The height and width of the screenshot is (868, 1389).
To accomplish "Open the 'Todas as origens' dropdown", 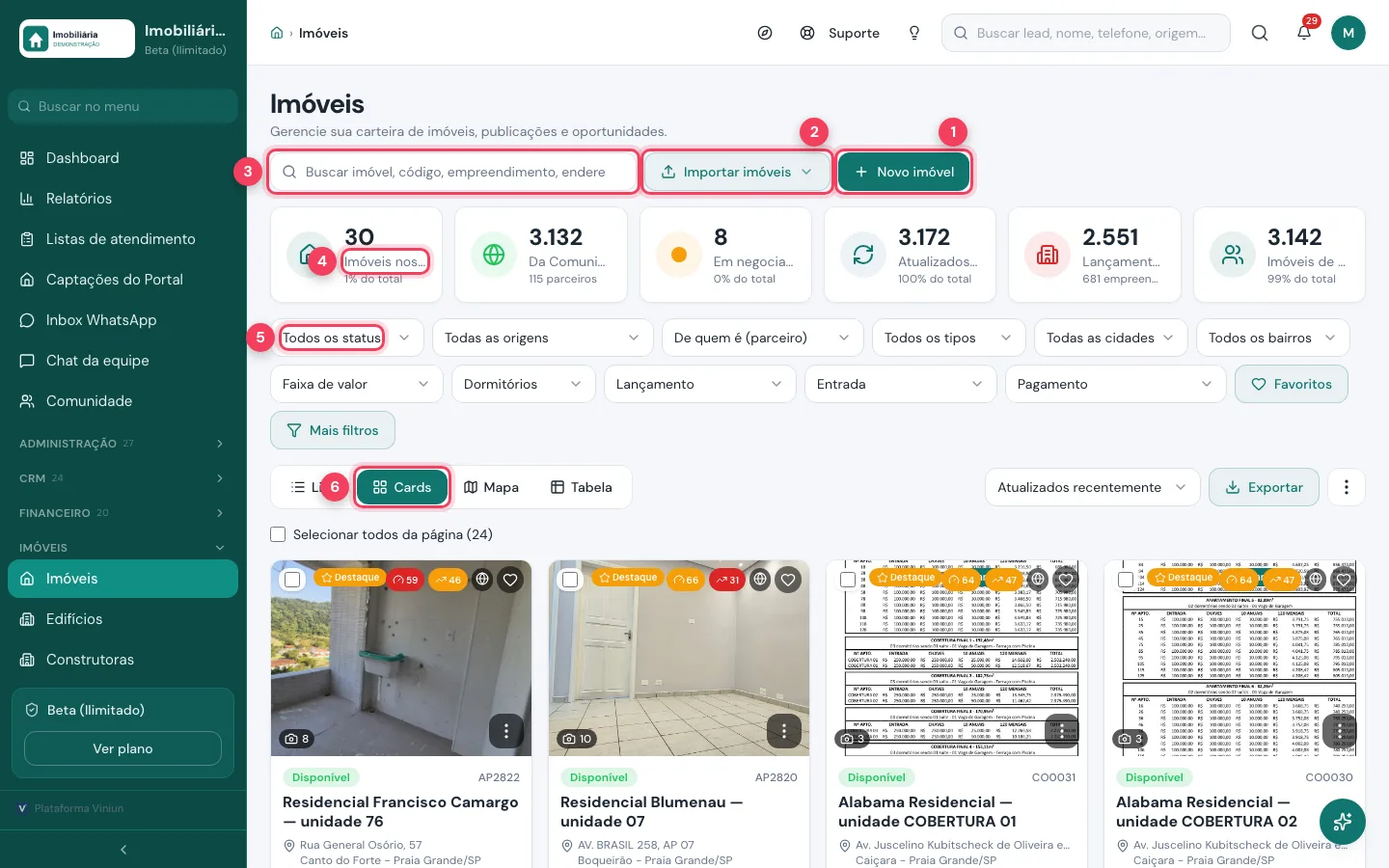I will pos(542,338).
